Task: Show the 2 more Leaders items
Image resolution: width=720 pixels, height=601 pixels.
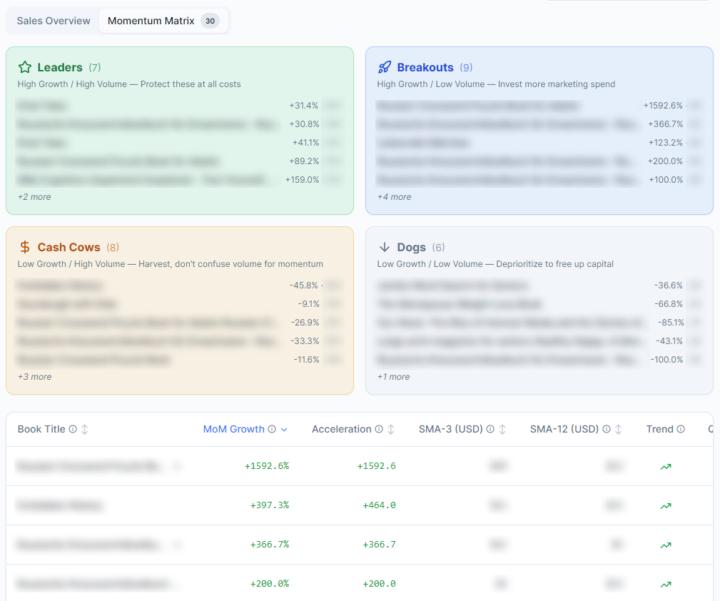Action: coord(34,197)
